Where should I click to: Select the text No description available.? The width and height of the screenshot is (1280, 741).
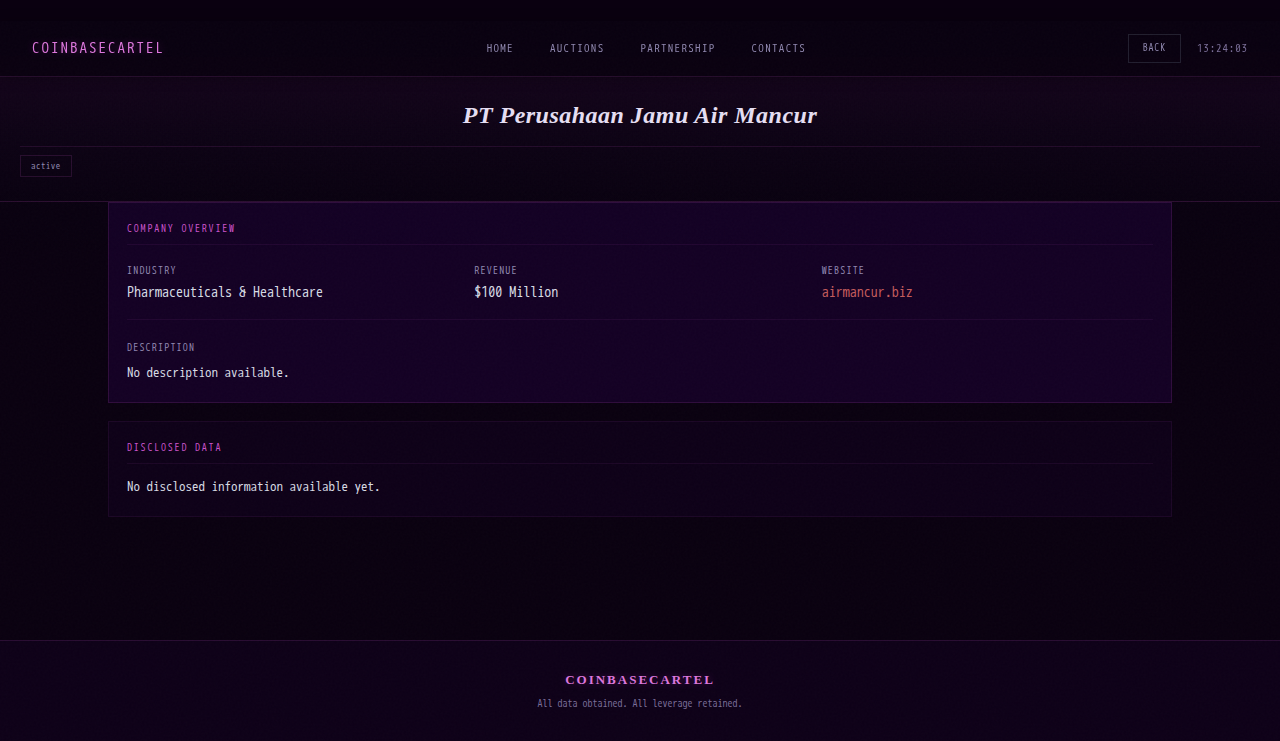tap(208, 372)
